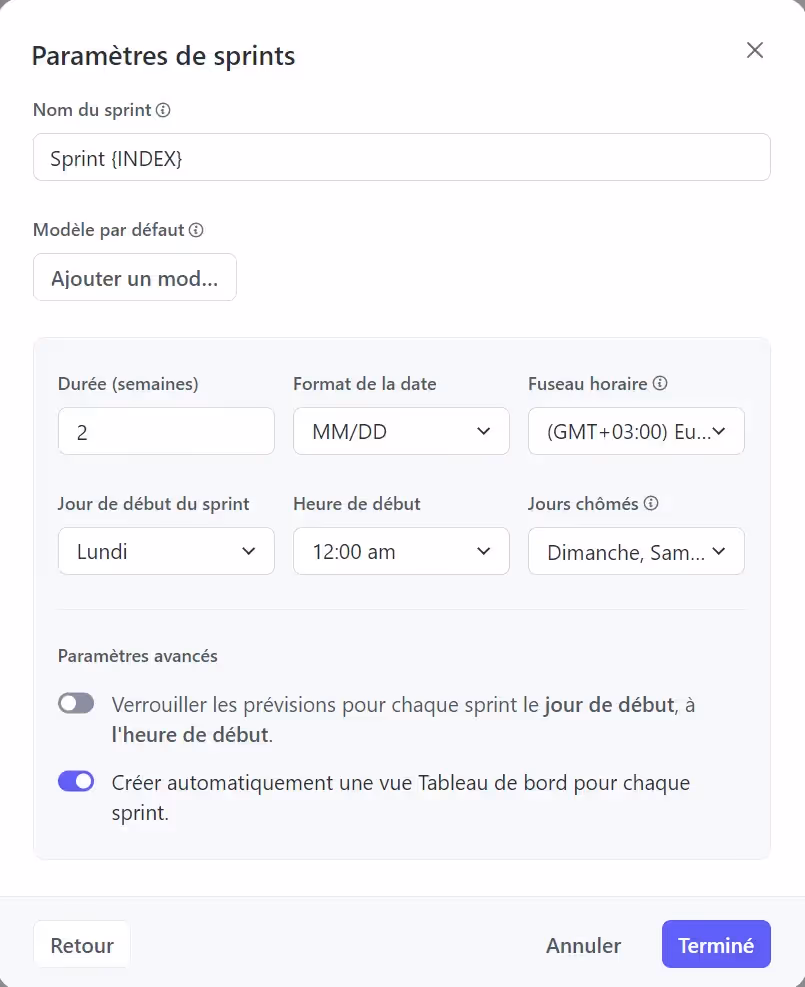Image resolution: width=805 pixels, height=987 pixels.
Task: Select the Durée semaines input field
Action: 166,431
